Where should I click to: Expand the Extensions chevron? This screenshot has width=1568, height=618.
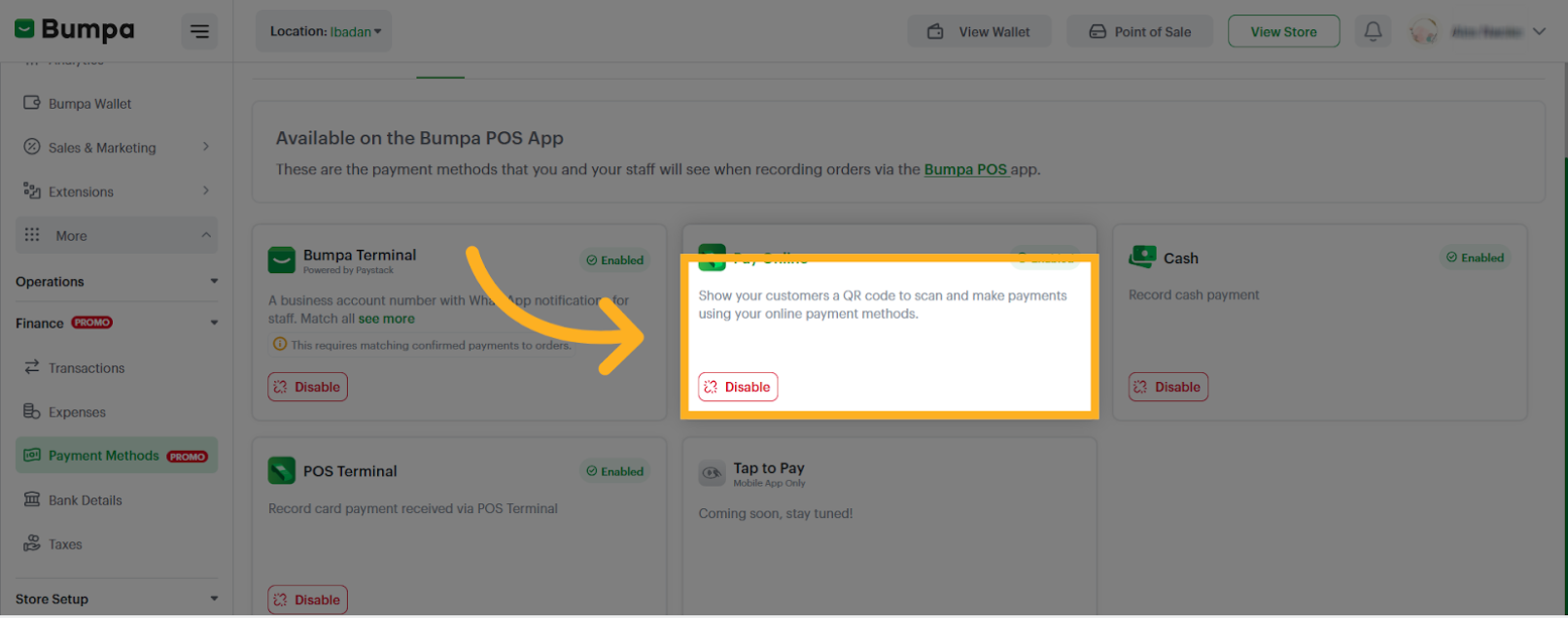point(206,190)
